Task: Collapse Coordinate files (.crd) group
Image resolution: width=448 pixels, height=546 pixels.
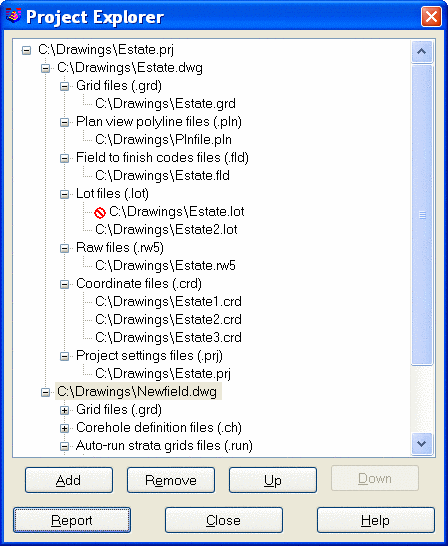Action: click(x=64, y=284)
